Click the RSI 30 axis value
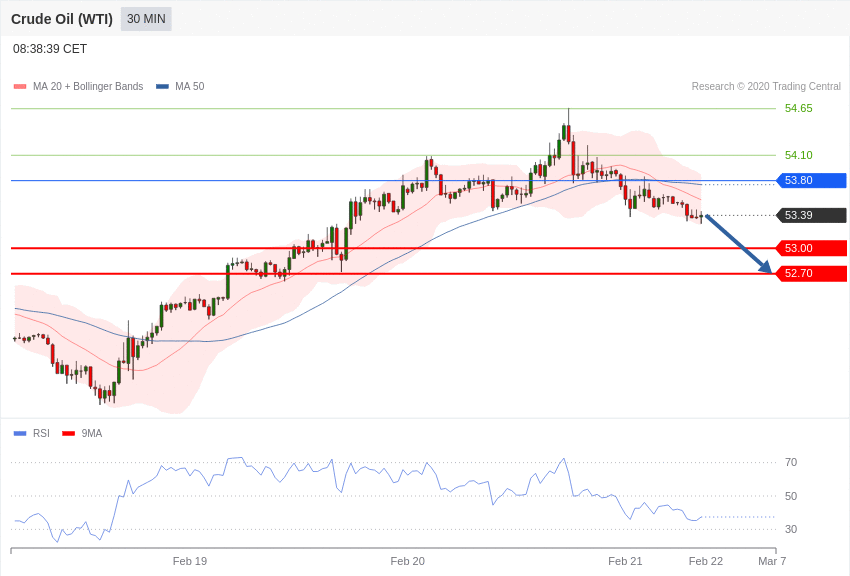Viewport: 850px width, 576px height. tap(791, 529)
